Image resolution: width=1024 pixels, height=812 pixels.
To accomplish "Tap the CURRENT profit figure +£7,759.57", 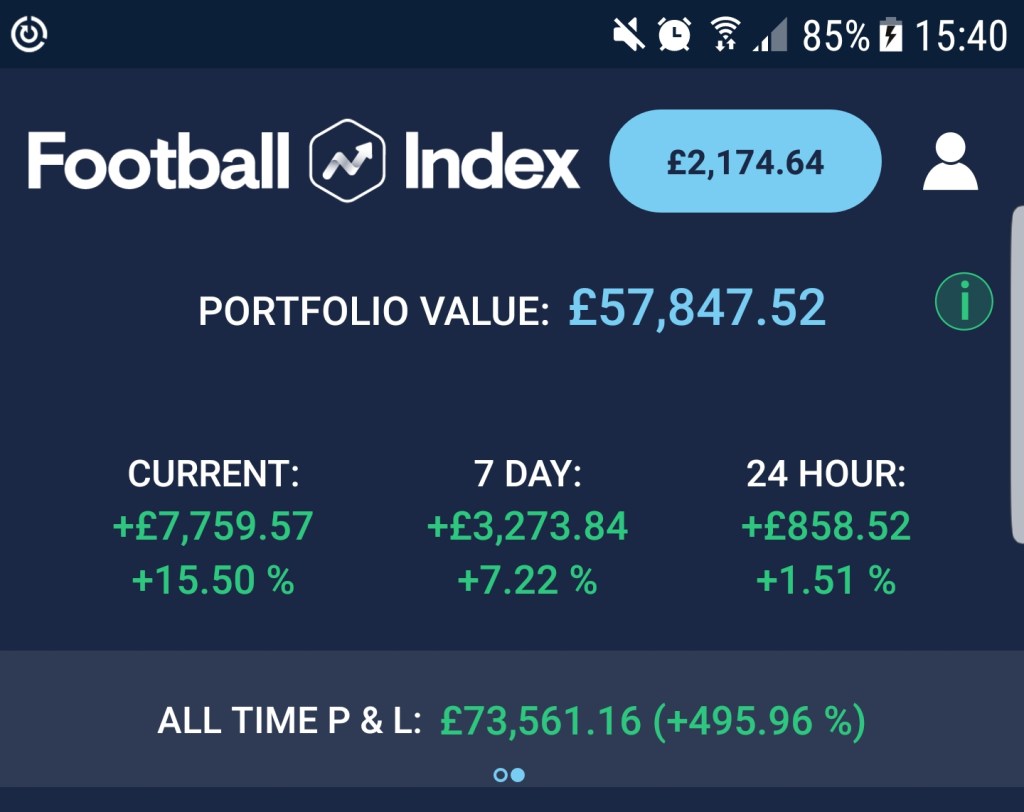I will pyautogui.click(x=213, y=526).
